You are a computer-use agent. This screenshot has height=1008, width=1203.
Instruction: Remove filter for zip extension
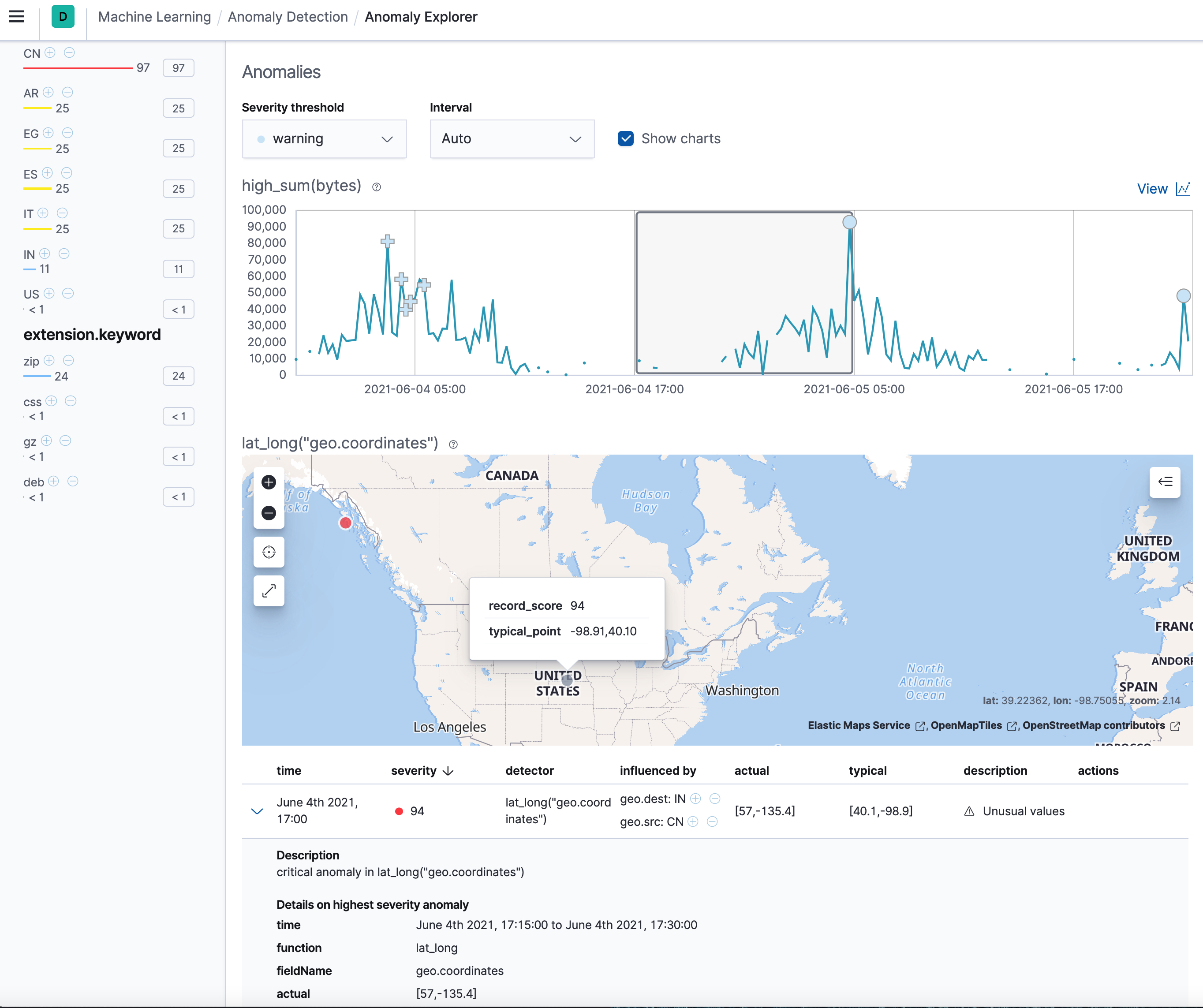click(x=69, y=360)
